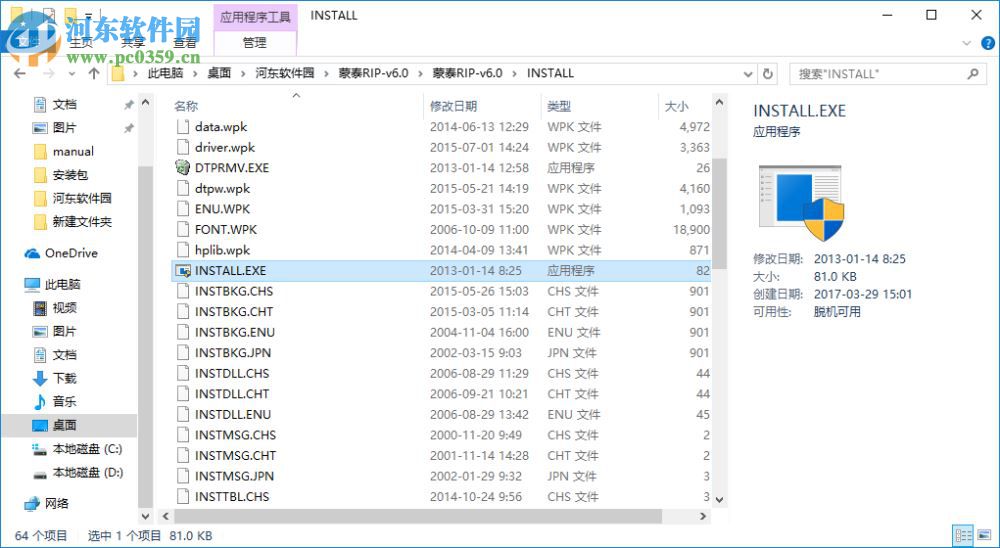
Task: Navigate to 蒙泰RIP-v6.0 breadcrumb before INSTALL
Action: click(467, 73)
